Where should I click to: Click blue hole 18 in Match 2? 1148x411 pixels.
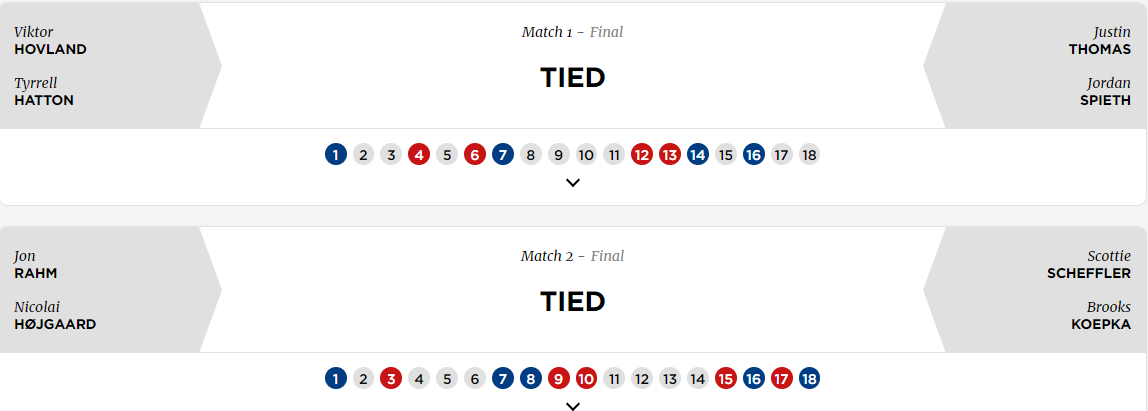(809, 379)
